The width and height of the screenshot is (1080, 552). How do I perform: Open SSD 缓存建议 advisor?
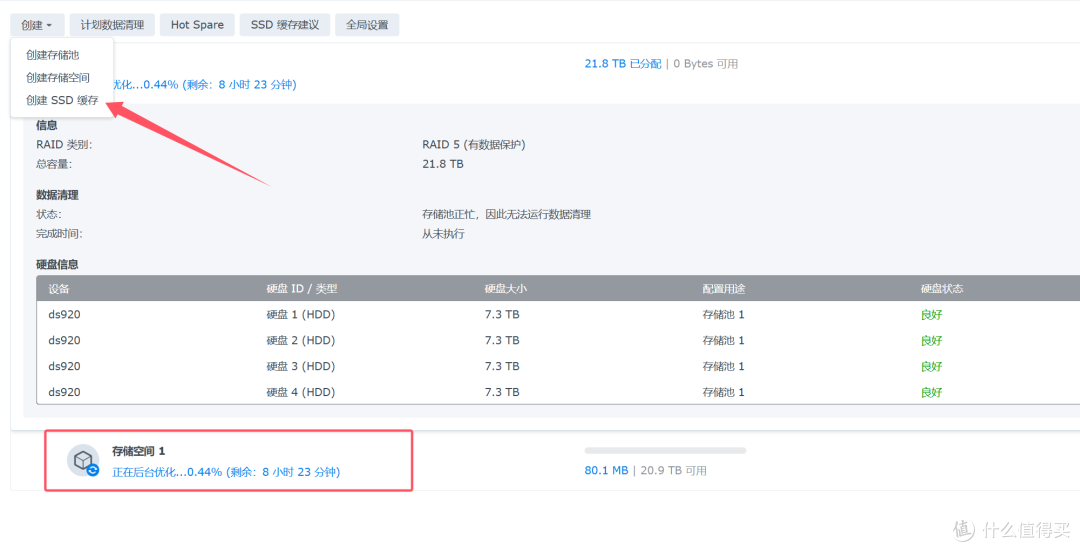click(x=285, y=25)
